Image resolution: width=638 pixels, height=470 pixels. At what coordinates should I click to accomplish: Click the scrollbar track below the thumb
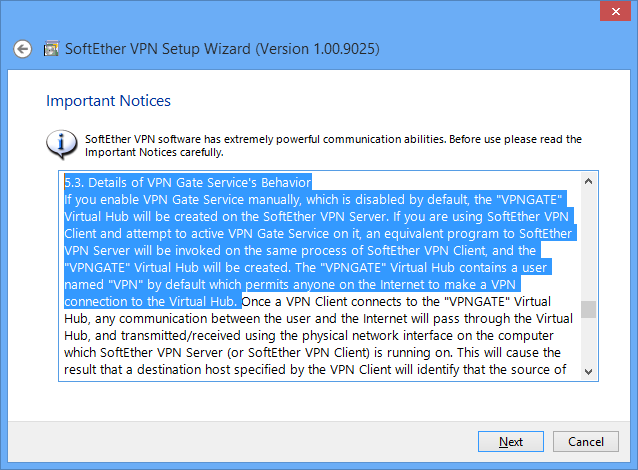(x=588, y=340)
